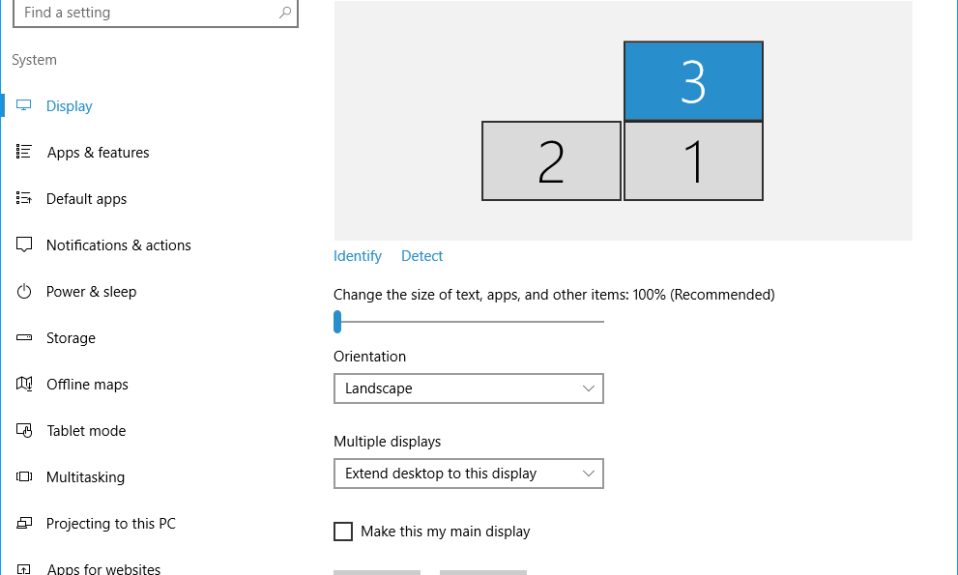958x575 pixels.
Task: Click the Identify link
Action: [x=357, y=256]
